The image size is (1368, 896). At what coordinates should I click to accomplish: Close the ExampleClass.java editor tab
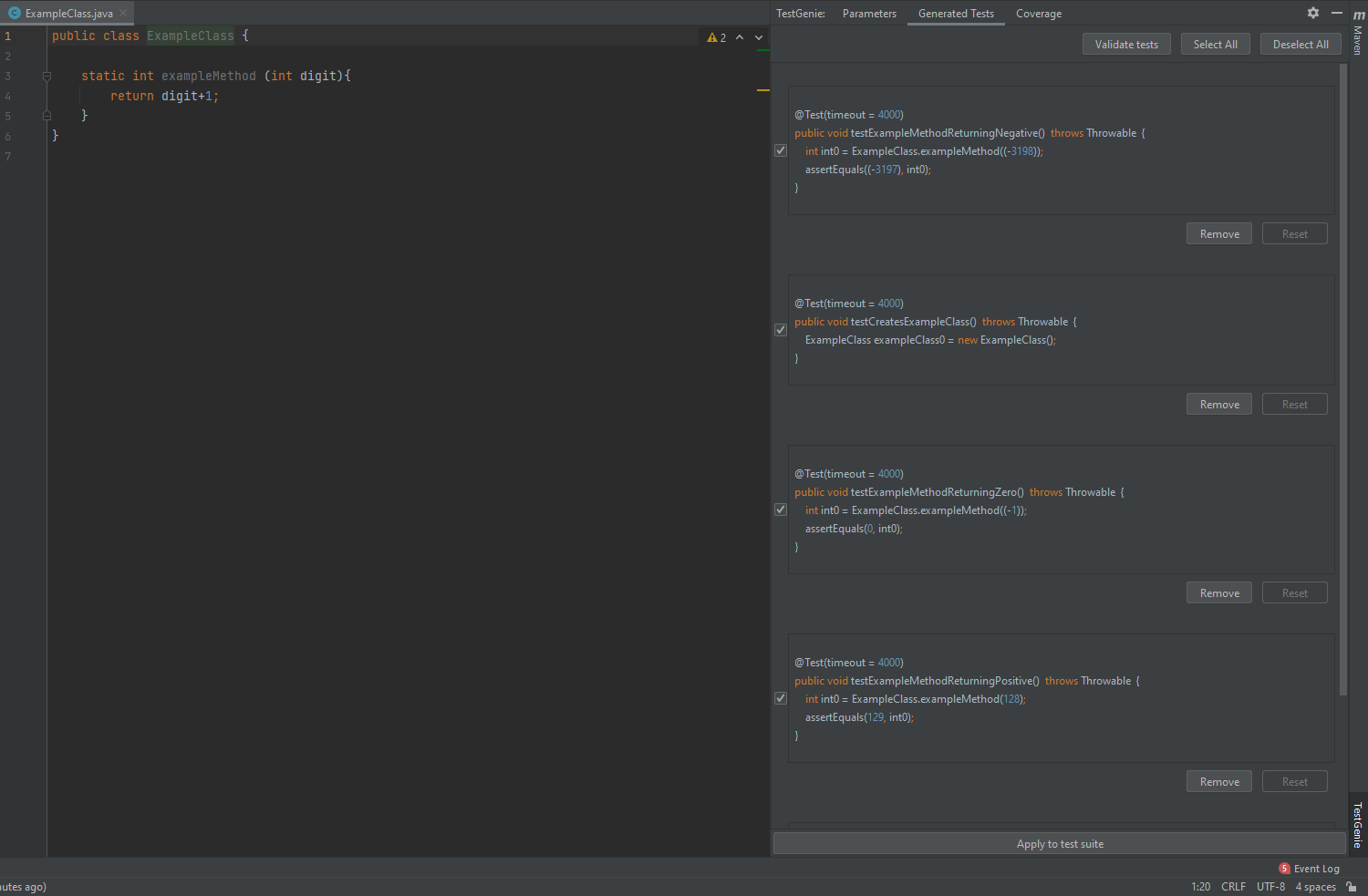coord(123,13)
